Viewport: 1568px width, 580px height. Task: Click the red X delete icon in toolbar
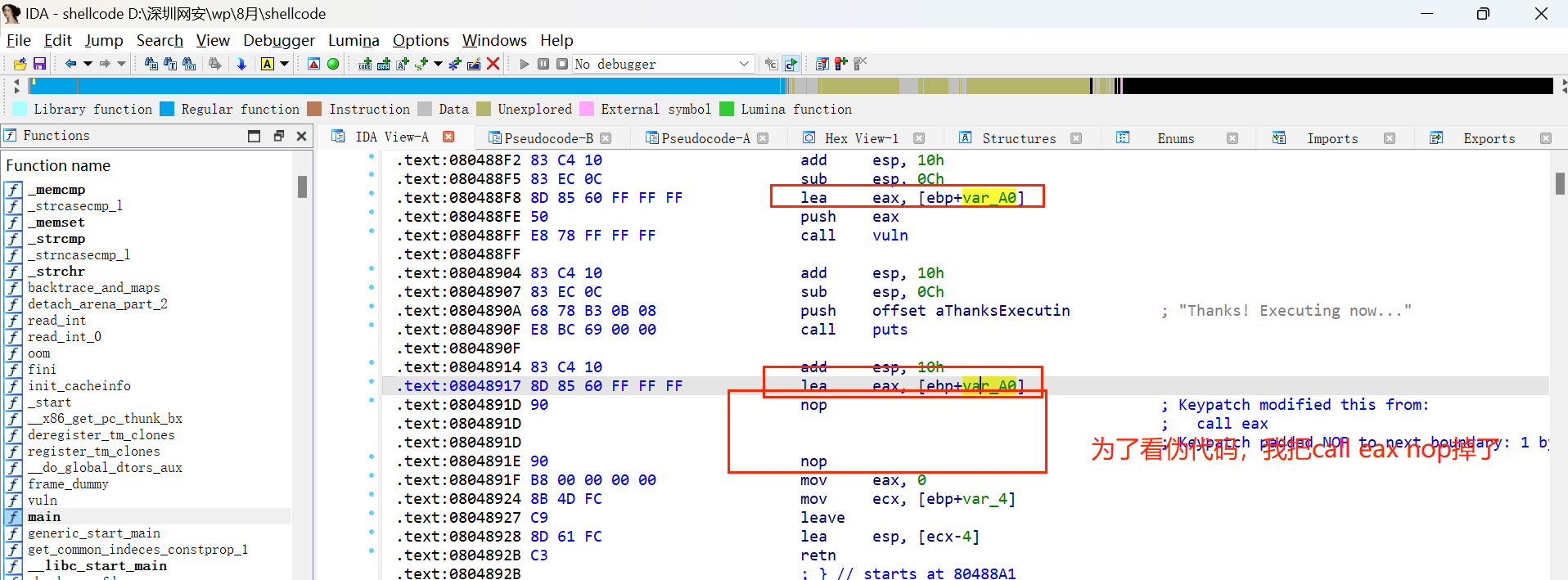pos(493,64)
